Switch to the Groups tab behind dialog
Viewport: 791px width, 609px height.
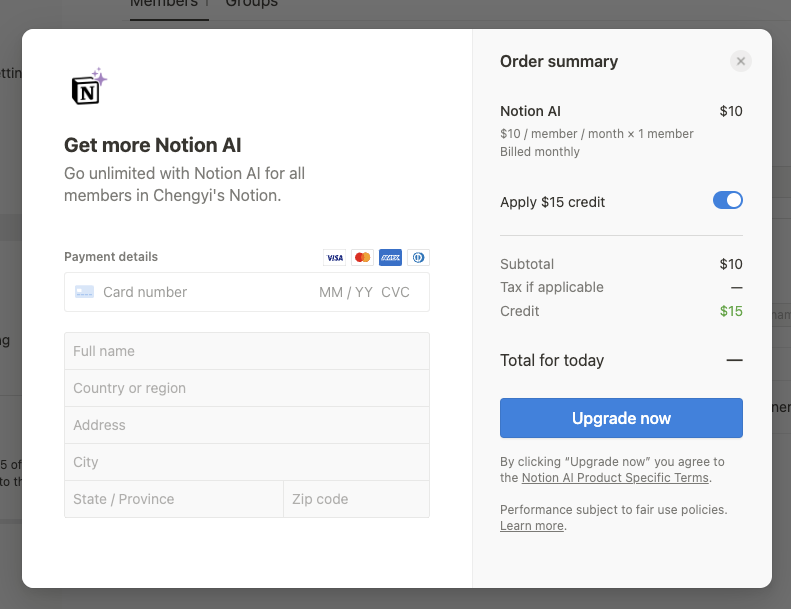(251, 4)
